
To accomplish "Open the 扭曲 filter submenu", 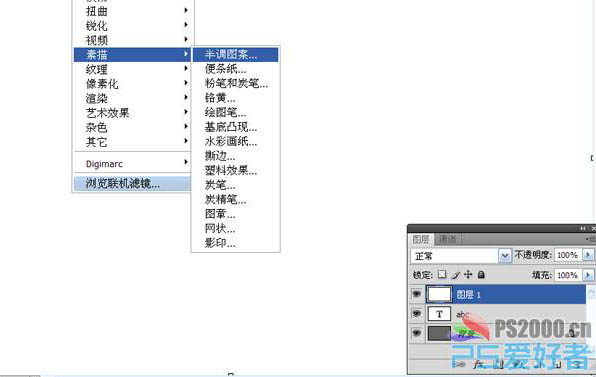I will point(132,11).
